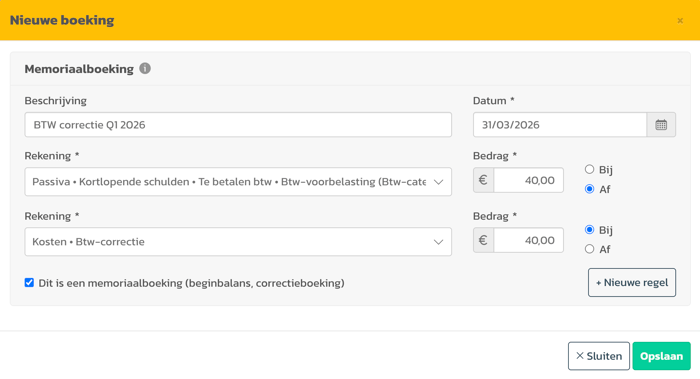Click the Sluiten button

click(599, 356)
